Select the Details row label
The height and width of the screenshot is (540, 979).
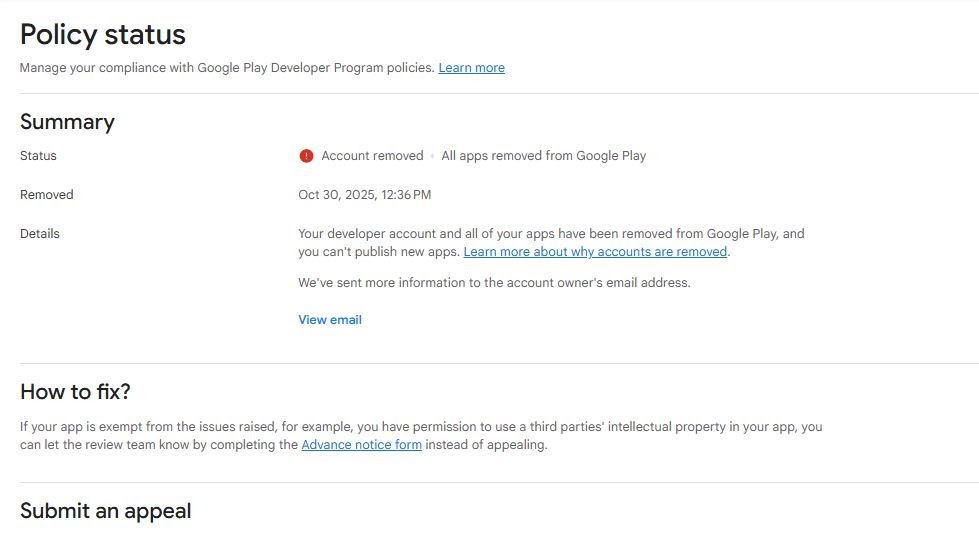[40, 234]
